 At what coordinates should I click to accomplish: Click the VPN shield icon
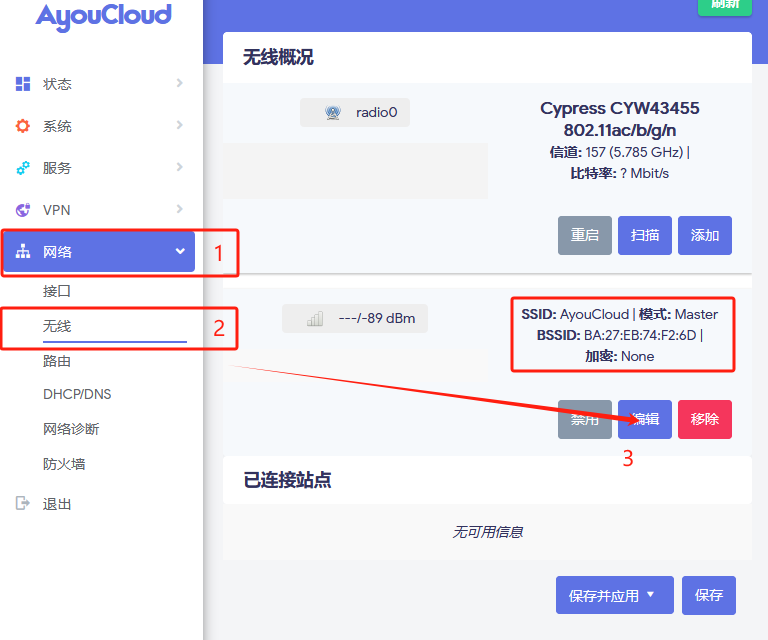pyautogui.click(x=23, y=210)
